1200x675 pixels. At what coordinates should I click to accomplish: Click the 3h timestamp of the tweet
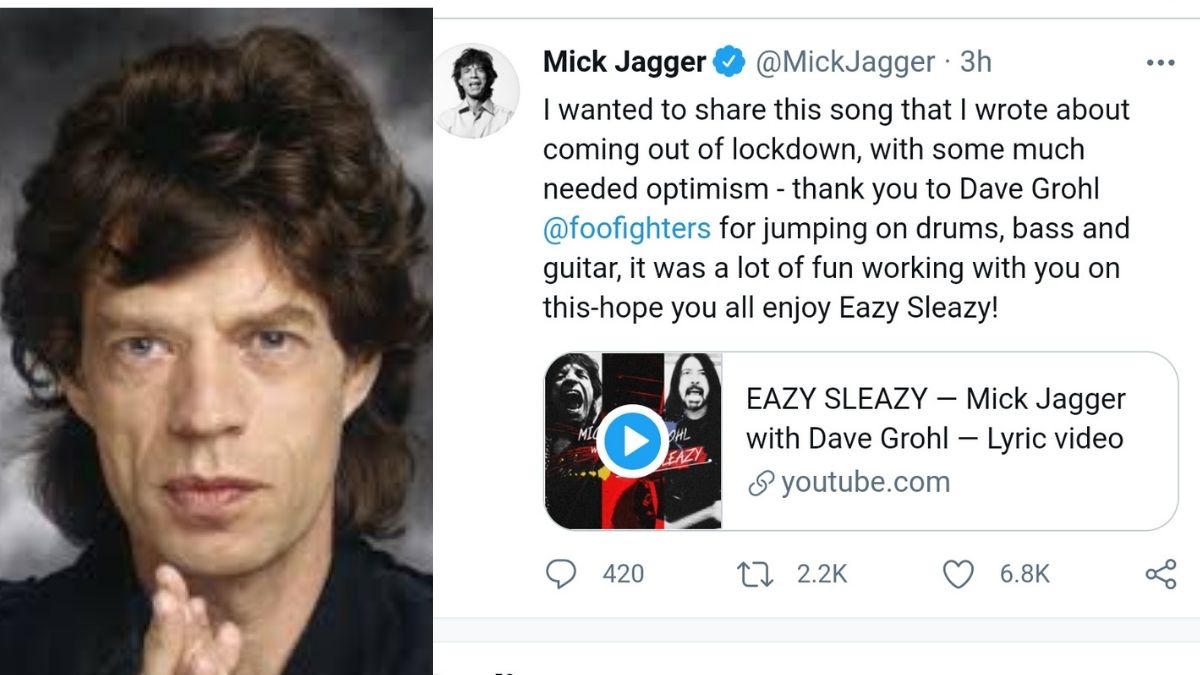click(976, 63)
